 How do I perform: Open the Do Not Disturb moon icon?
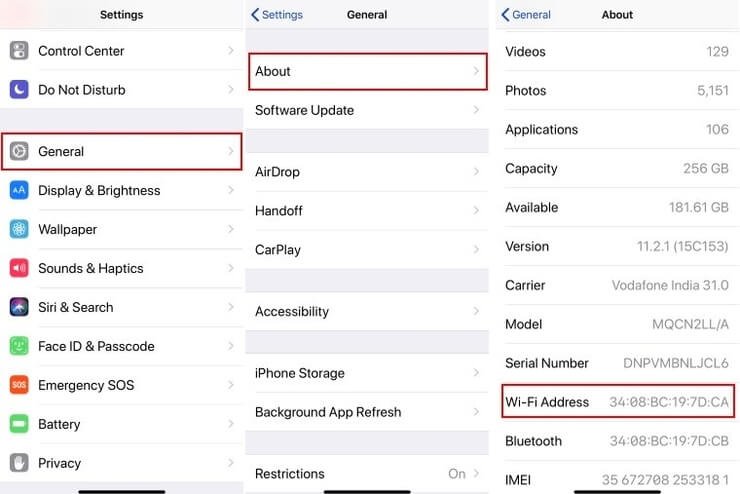coord(19,89)
